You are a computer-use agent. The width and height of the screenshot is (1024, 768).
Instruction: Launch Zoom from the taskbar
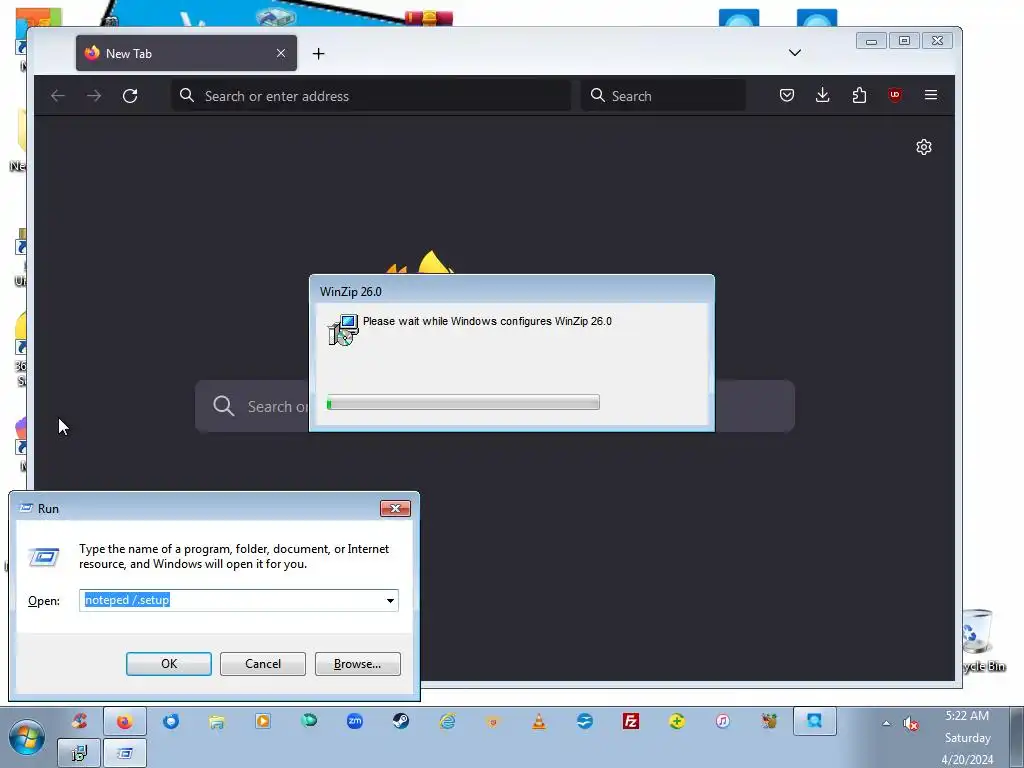click(x=355, y=722)
